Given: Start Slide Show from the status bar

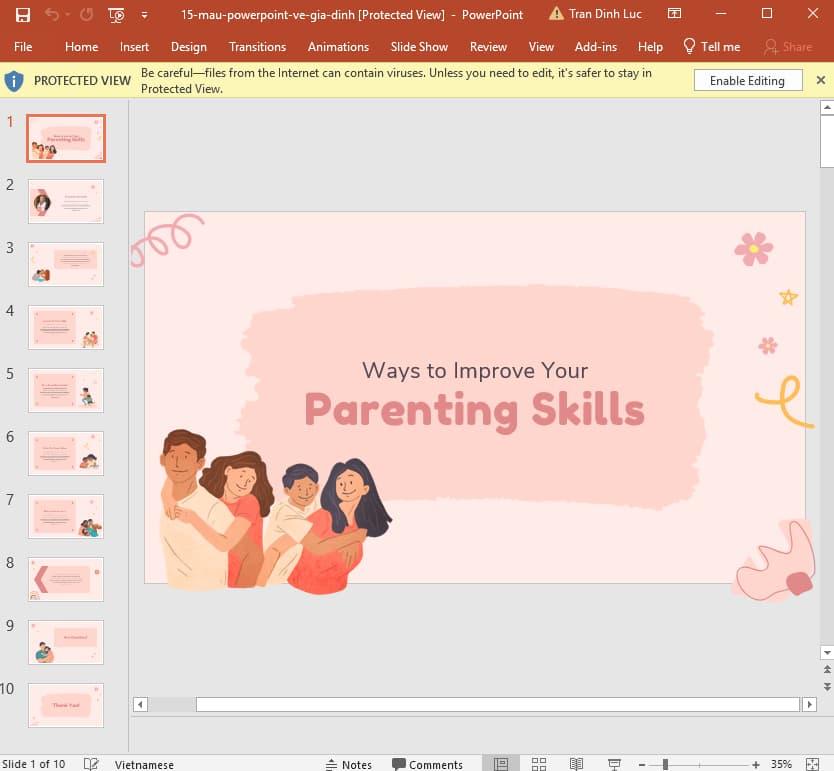Looking at the screenshot, I should [614, 764].
